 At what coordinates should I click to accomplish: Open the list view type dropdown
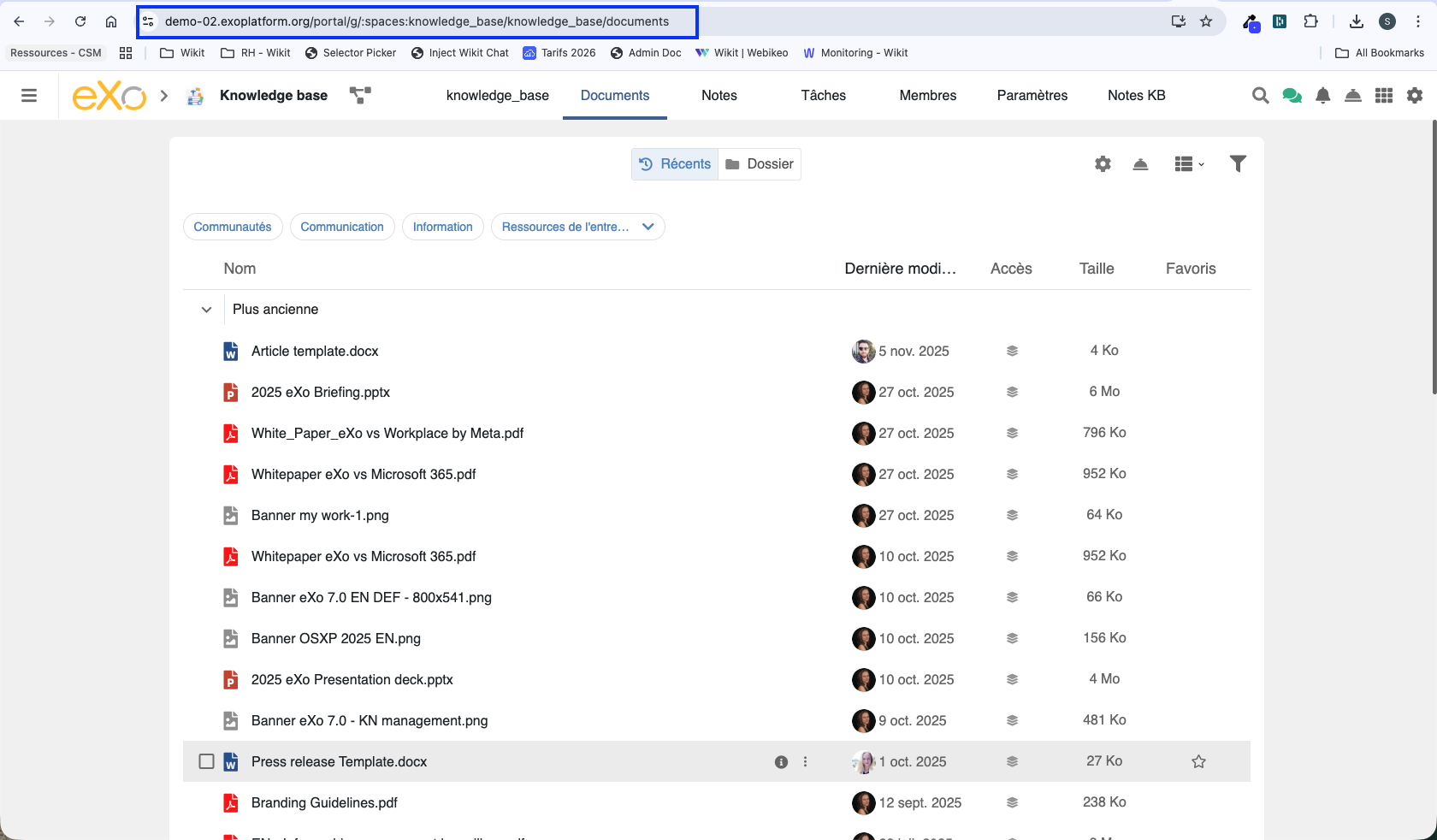pyautogui.click(x=1190, y=164)
